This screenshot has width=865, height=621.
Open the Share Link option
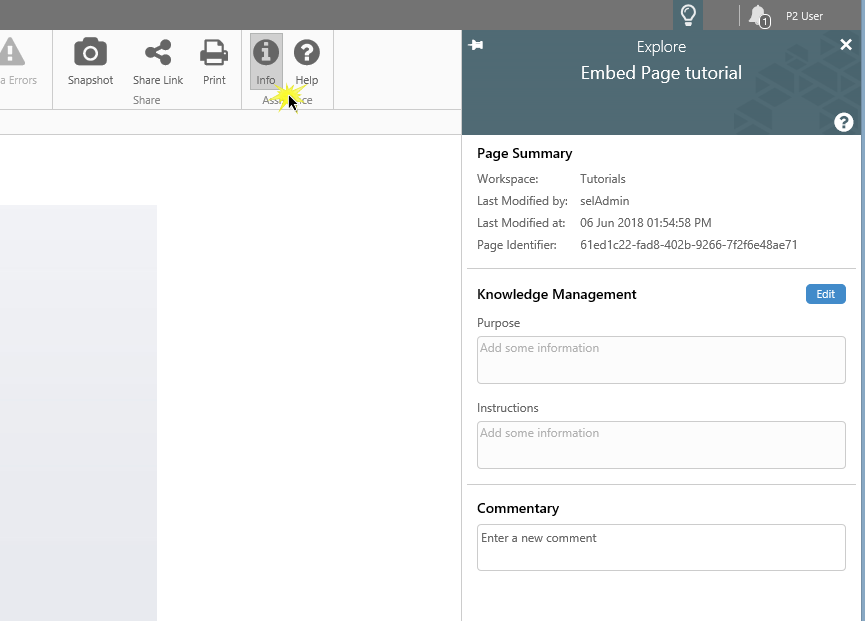click(158, 54)
